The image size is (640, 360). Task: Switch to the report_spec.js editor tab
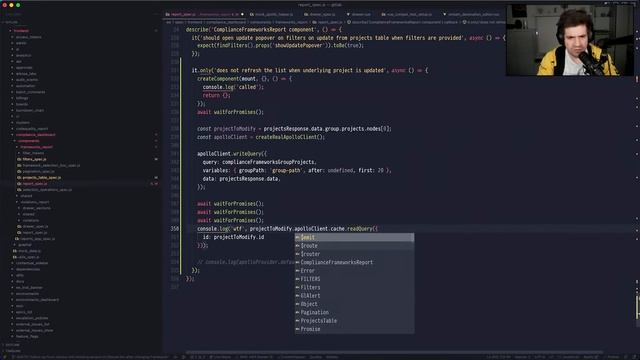[204, 14]
